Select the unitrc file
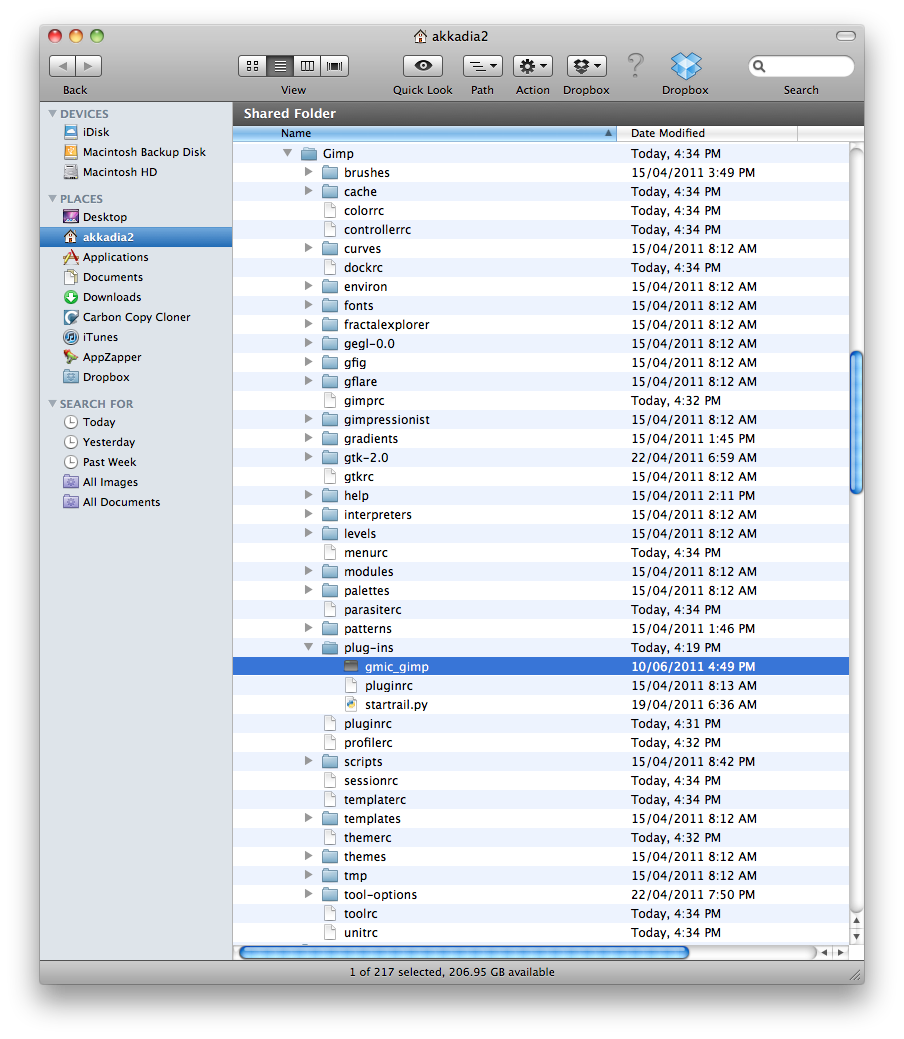The image size is (904, 1039). (541, 932)
